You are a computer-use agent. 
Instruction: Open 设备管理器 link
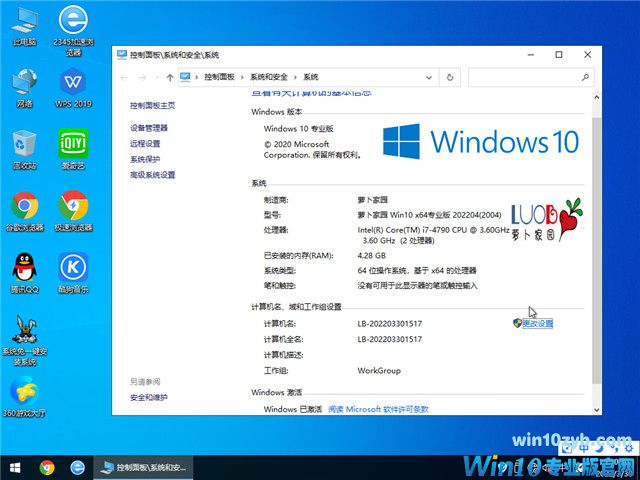[x=149, y=128]
